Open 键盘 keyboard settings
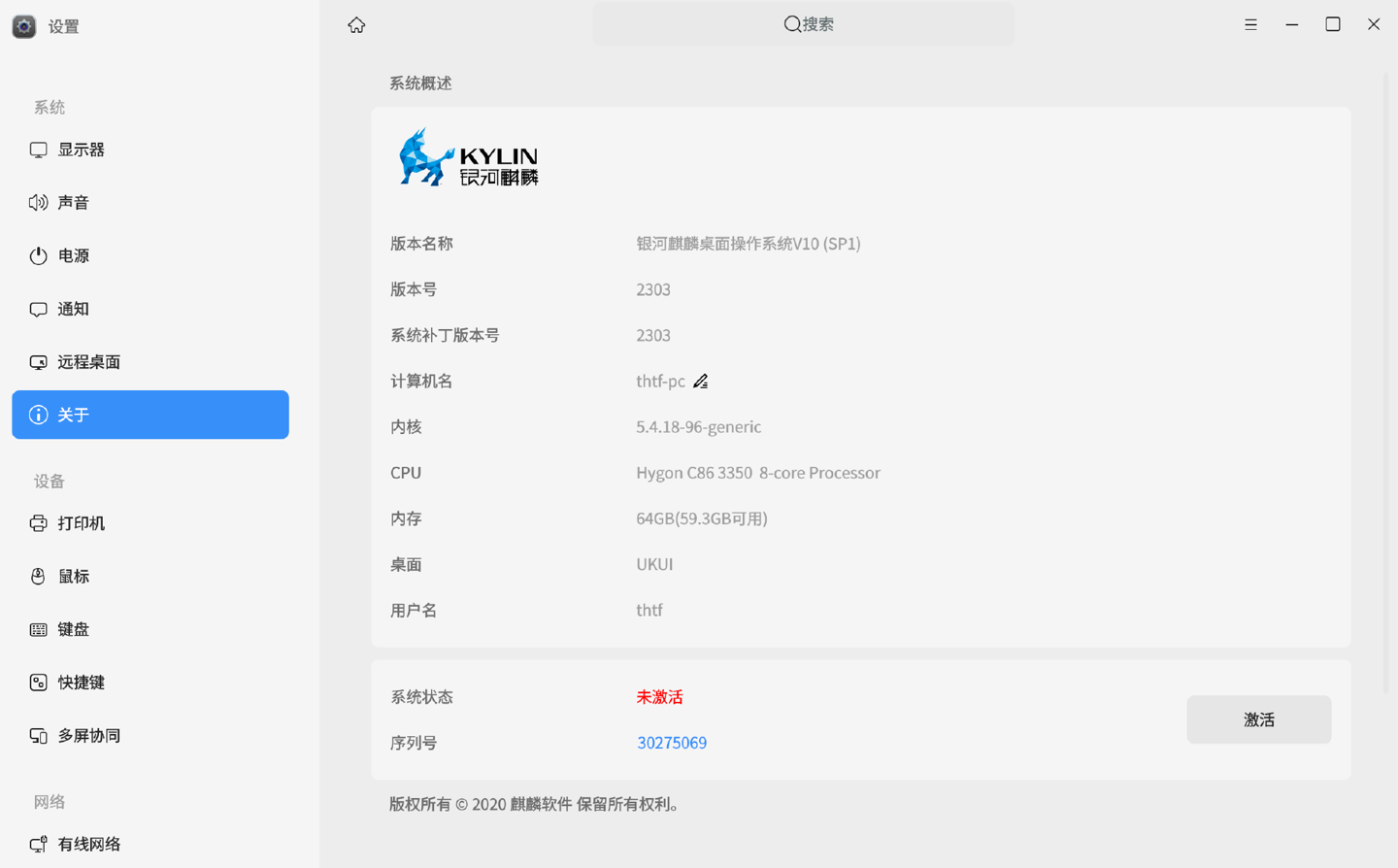Viewport: 1398px width, 868px height. tap(73, 629)
